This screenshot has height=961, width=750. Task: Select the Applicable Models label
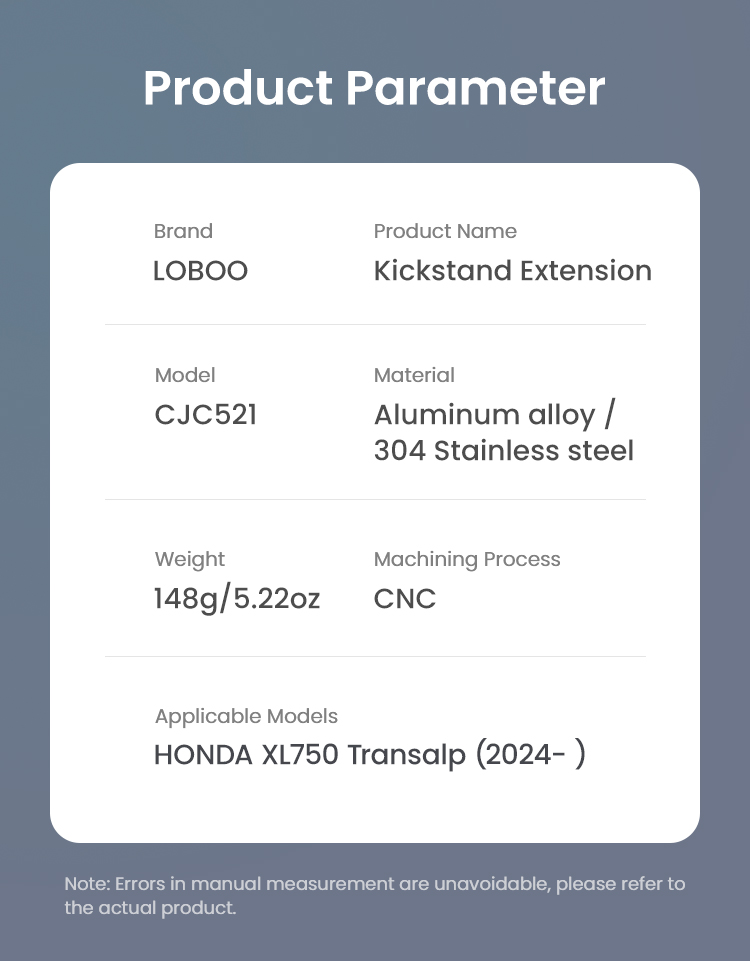[246, 716]
